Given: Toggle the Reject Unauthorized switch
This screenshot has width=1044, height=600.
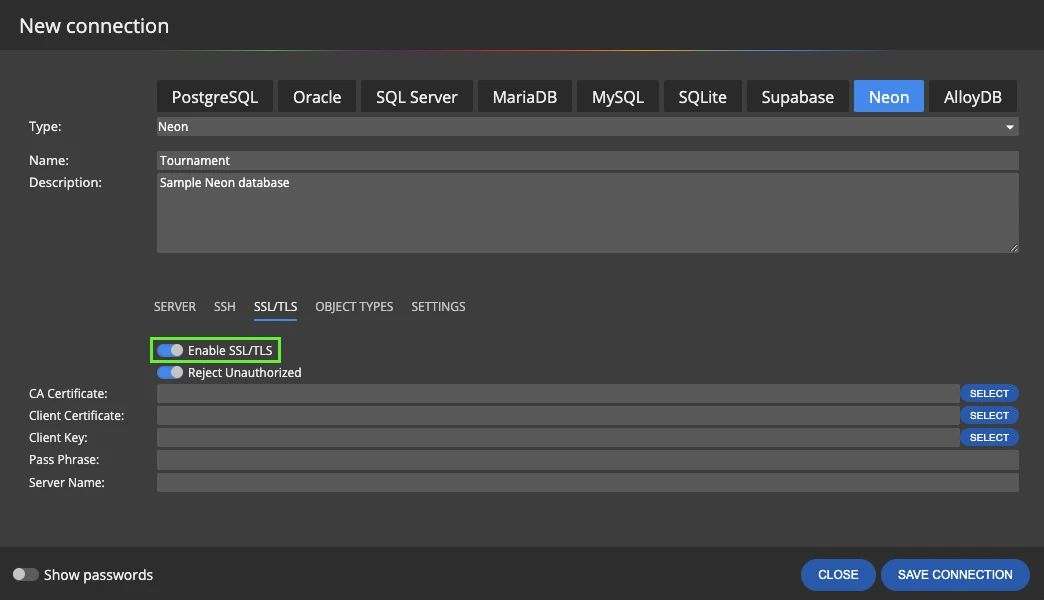Looking at the screenshot, I should coord(170,372).
